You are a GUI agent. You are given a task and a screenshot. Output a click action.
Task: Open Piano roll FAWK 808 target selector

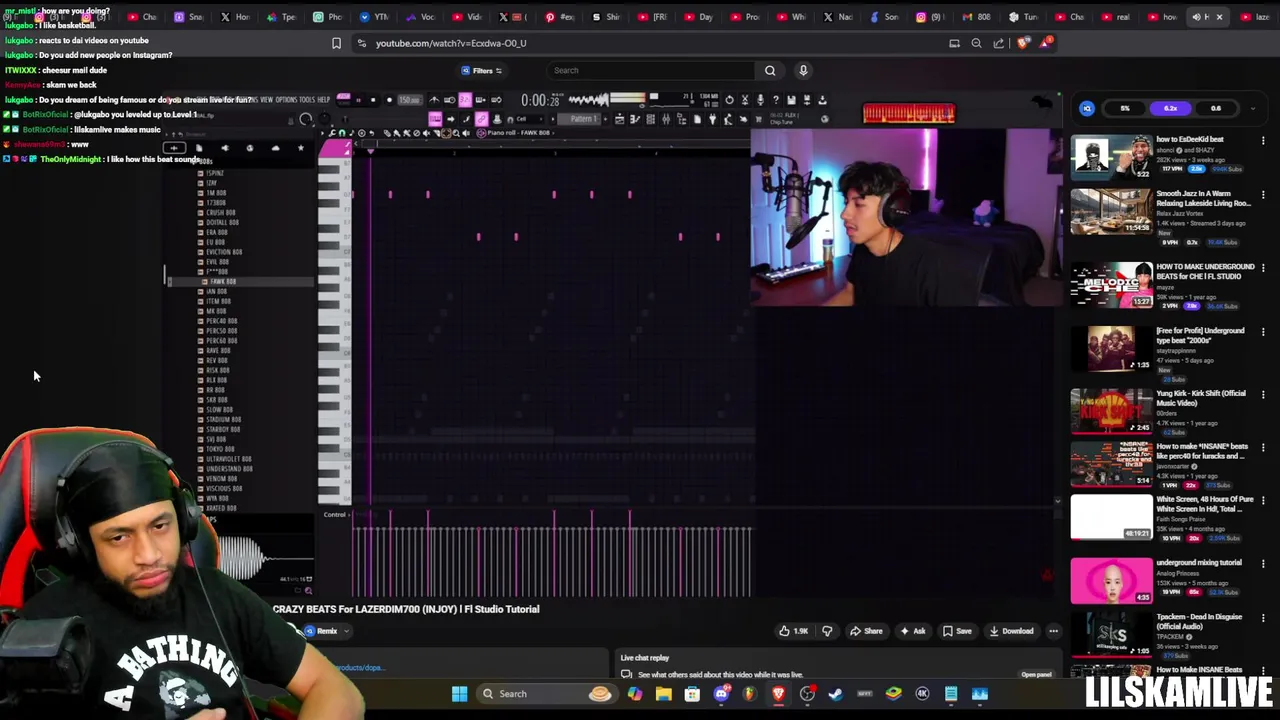(x=518, y=133)
